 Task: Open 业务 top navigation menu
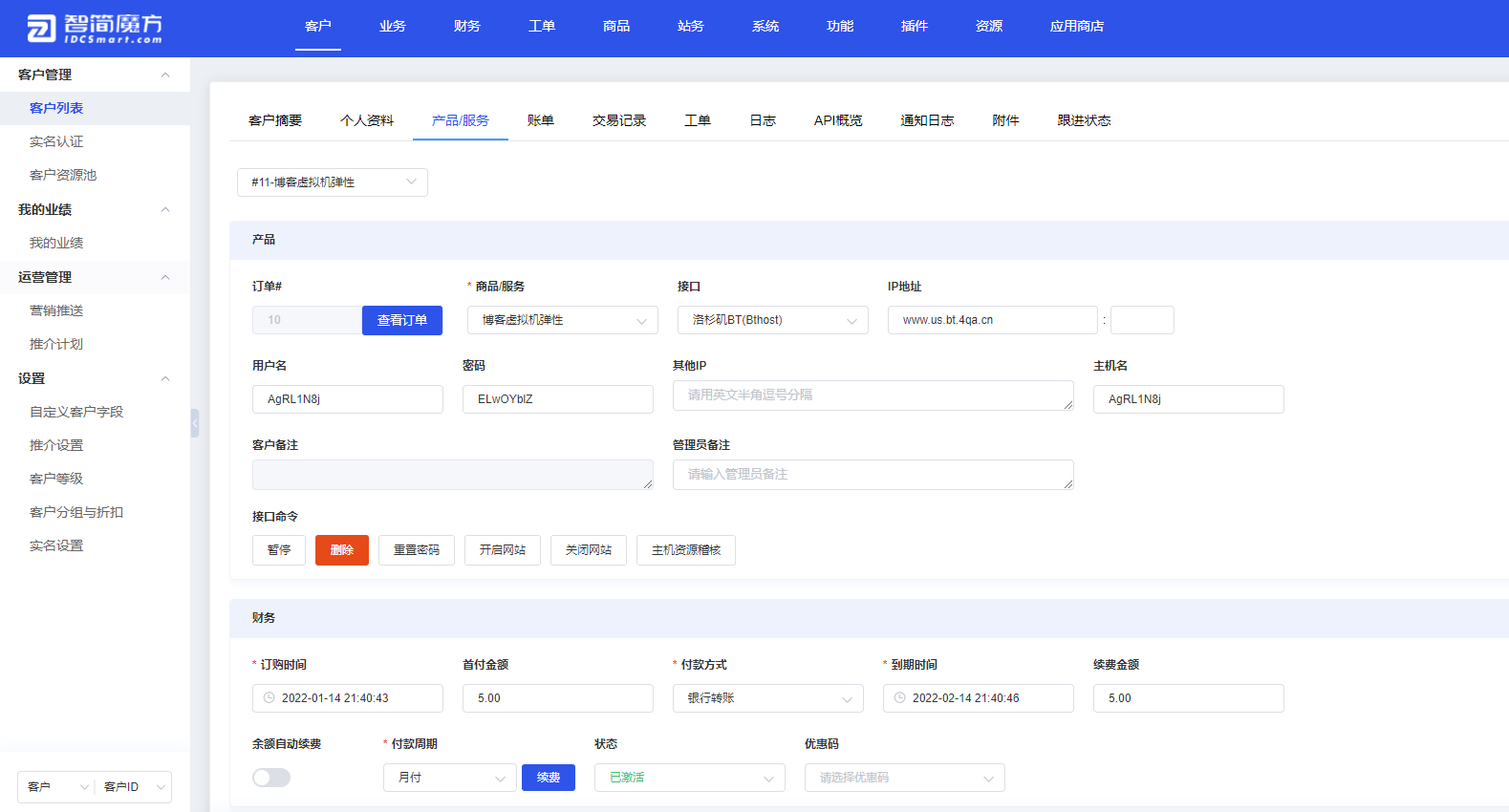(x=393, y=26)
